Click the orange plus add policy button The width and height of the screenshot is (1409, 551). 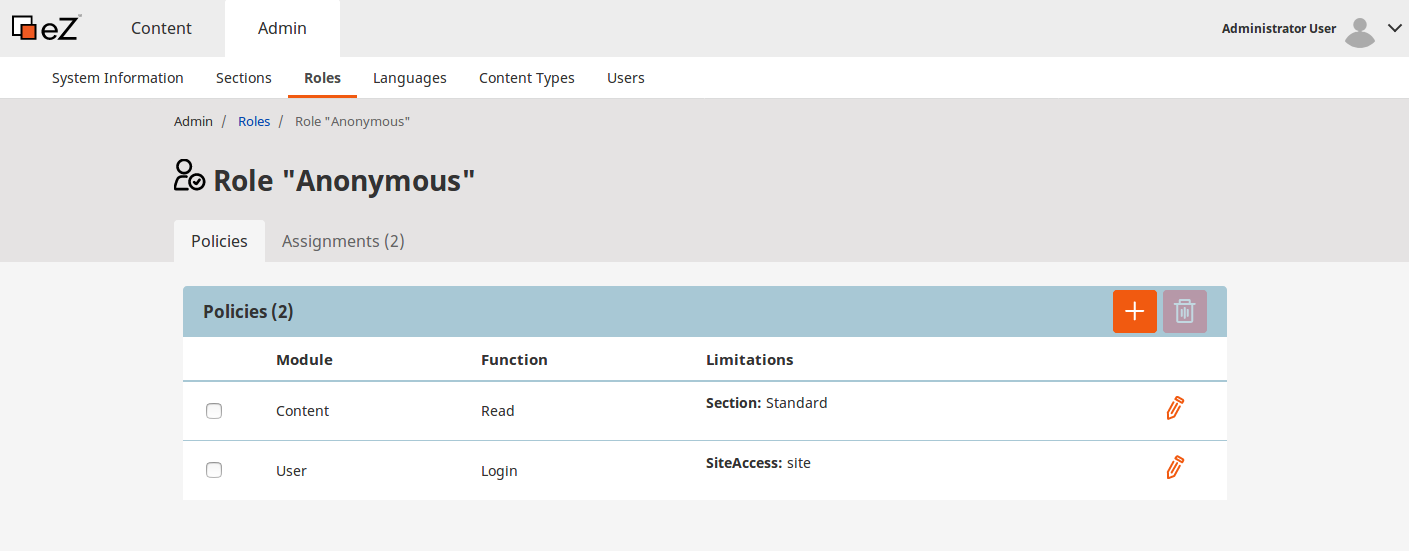(1134, 311)
